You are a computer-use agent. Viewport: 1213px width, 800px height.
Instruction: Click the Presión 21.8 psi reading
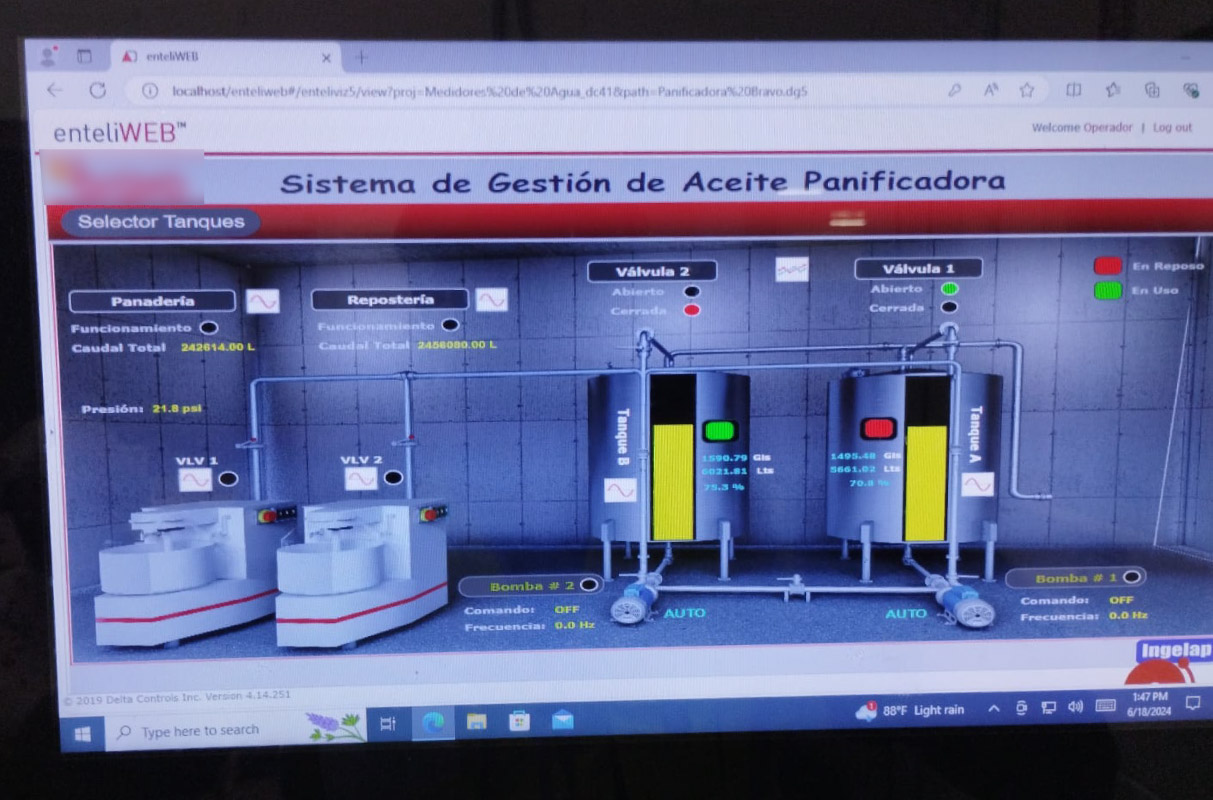pos(141,409)
